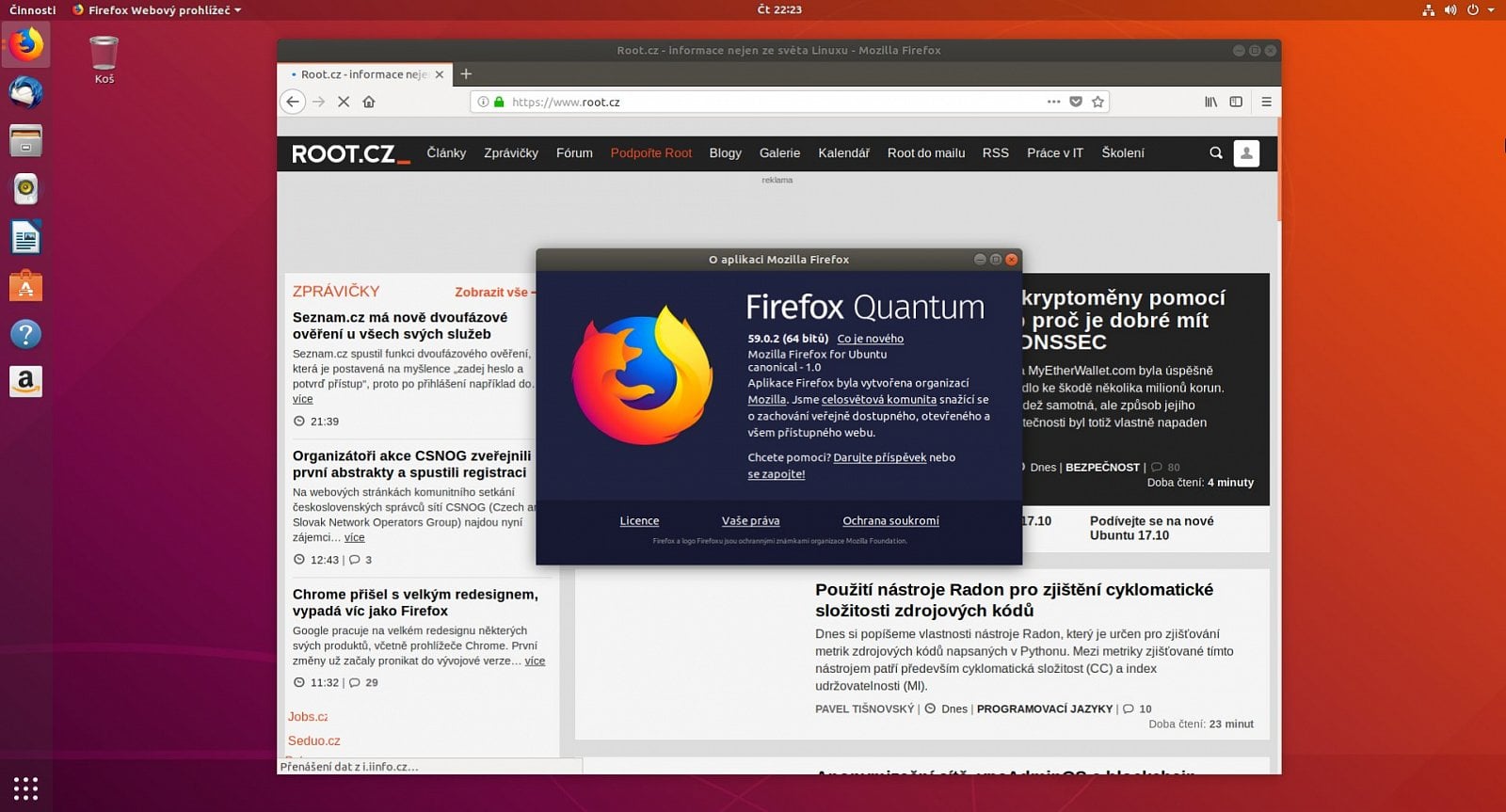This screenshot has width=1506, height=812.
Task: Open the Root.cz user account icon
Action: pyautogui.click(x=1246, y=152)
